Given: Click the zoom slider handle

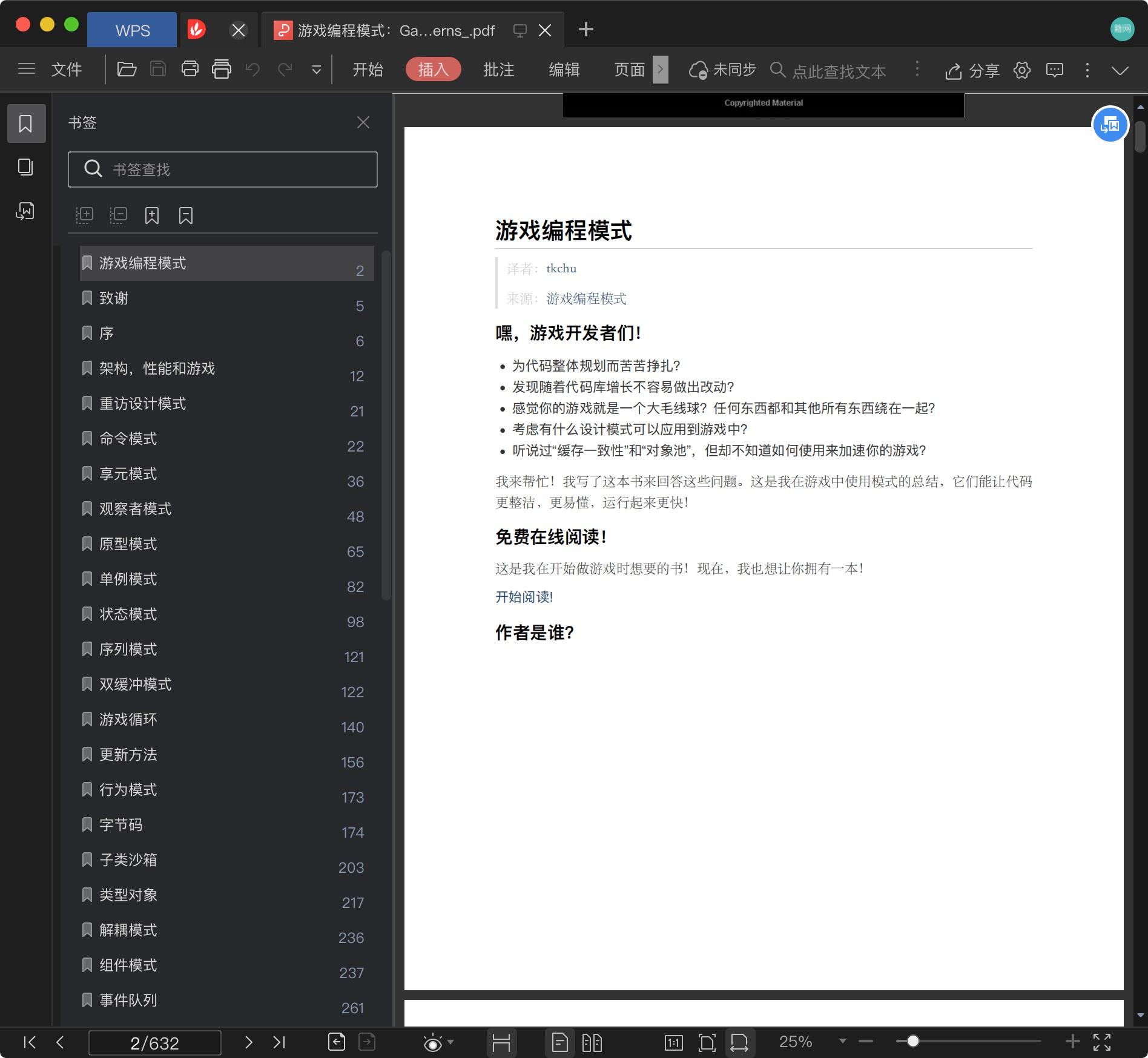Looking at the screenshot, I should [913, 1041].
